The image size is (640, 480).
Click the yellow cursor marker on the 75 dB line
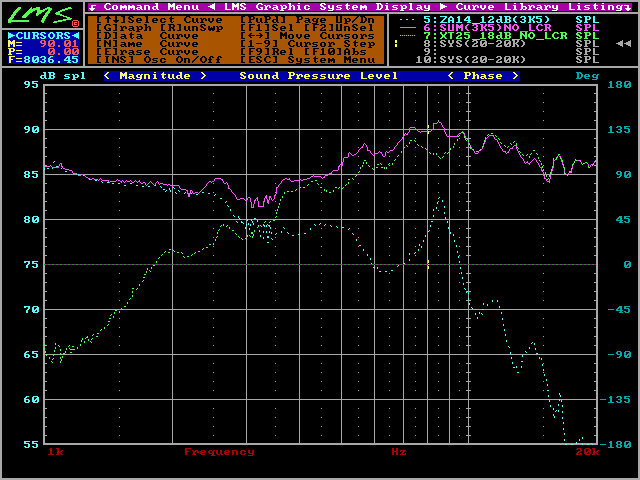(428, 264)
